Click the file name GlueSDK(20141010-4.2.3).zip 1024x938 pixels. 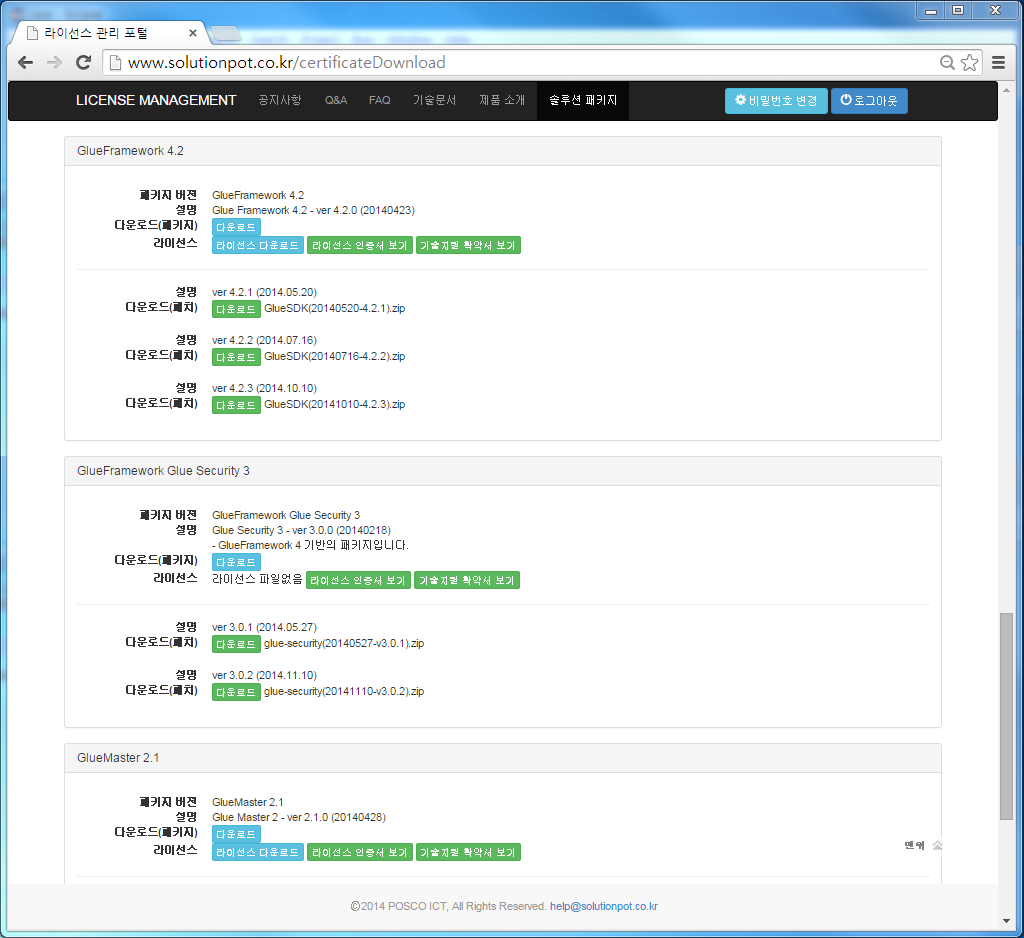pyautogui.click(x=334, y=404)
